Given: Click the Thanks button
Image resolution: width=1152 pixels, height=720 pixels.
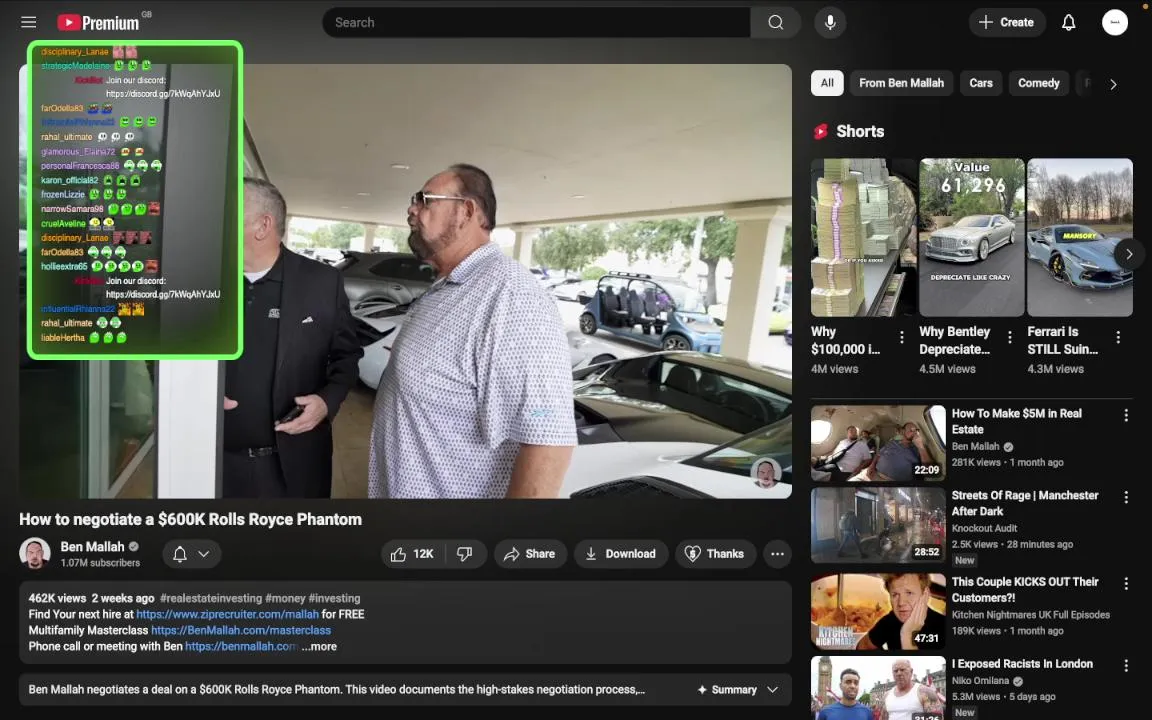Looking at the screenshot, I should point(715,554).
